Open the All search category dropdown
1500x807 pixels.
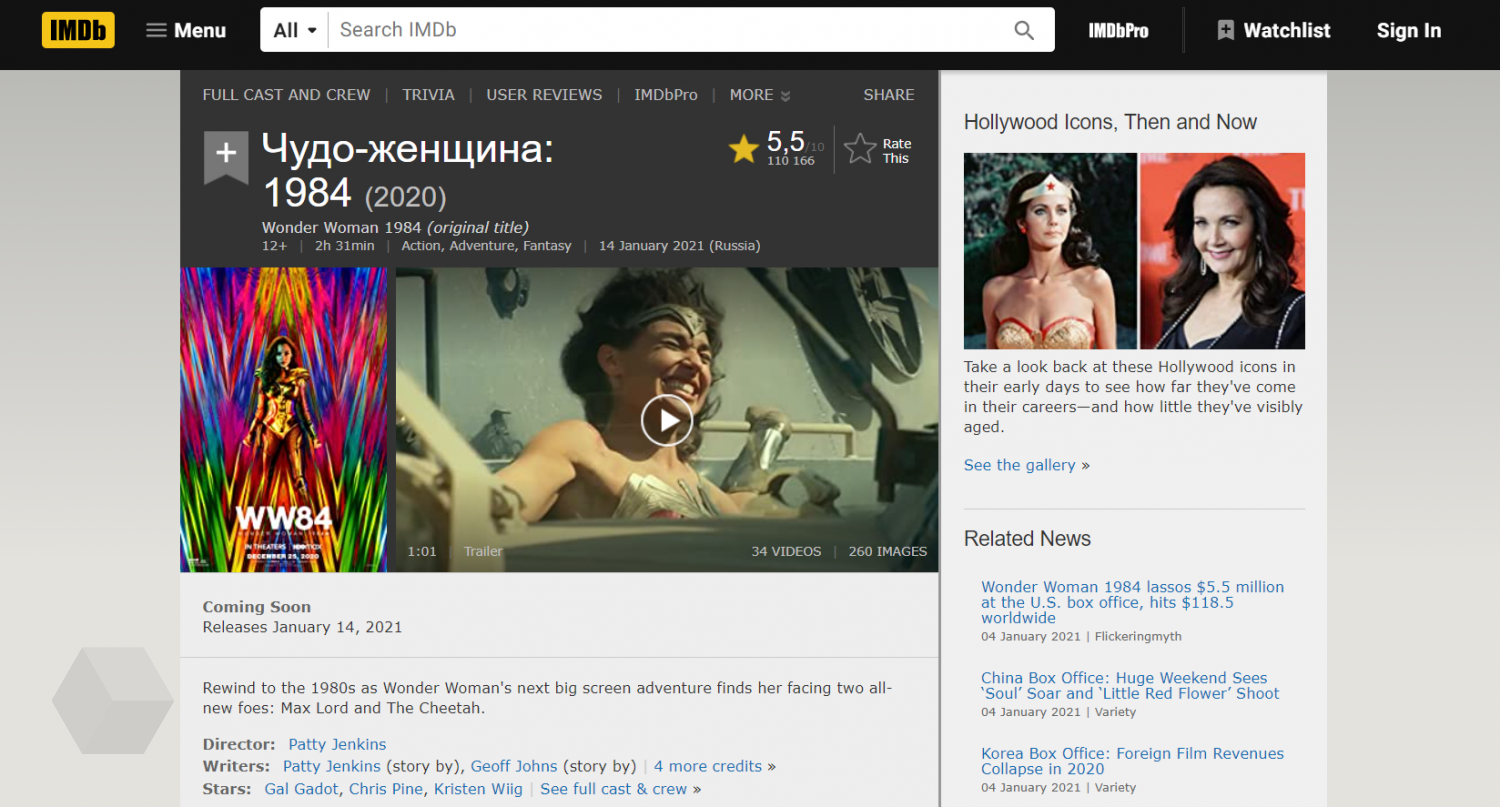point(295,30)
